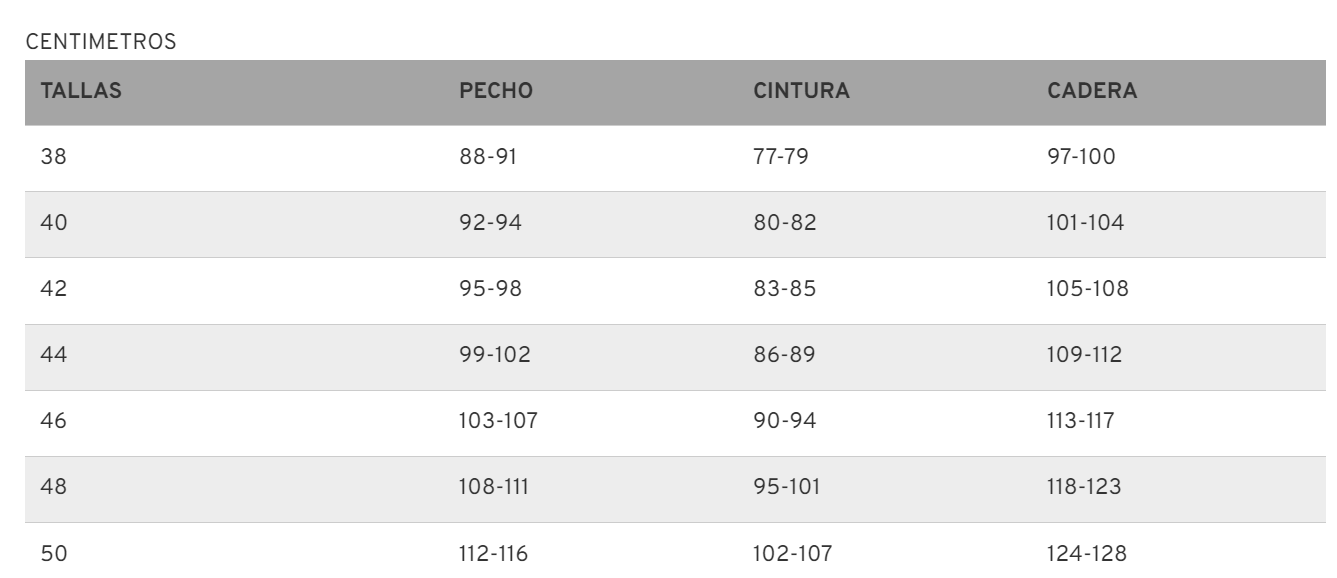Click size 50 in the table
Viewport: 1337px width, 578px height.
click(x=53, y=555)
